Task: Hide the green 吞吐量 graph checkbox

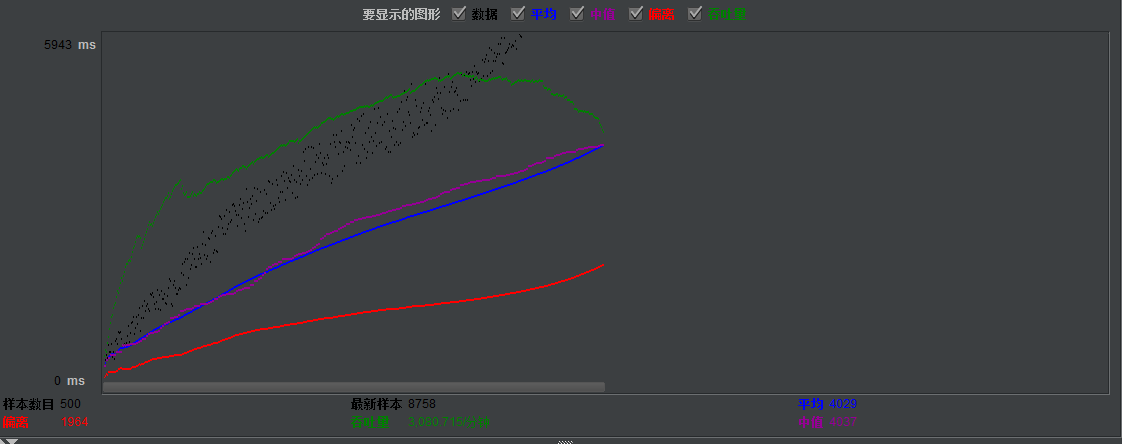Action: click(695, 14)
